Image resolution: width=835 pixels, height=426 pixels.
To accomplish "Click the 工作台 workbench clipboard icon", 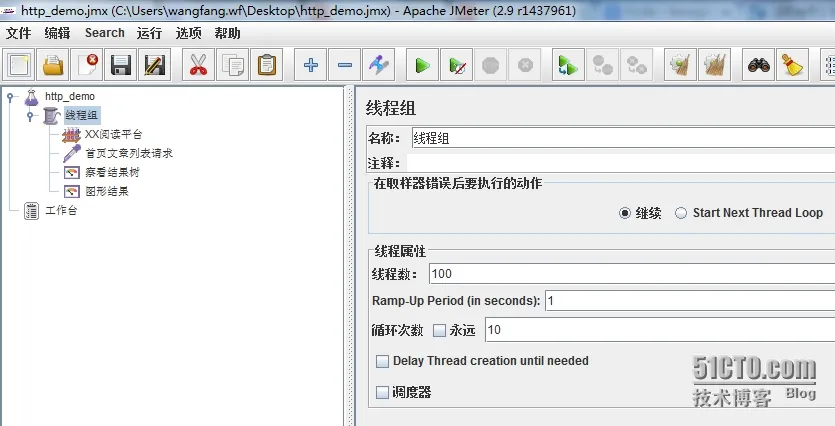I will tap(31, 211).
